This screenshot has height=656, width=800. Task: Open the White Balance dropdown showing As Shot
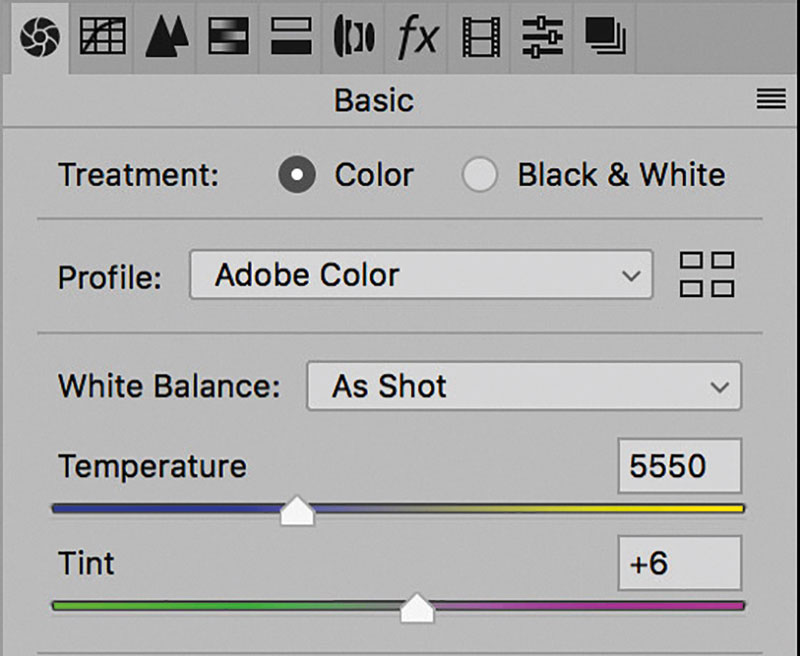click(x=524, y=386)
